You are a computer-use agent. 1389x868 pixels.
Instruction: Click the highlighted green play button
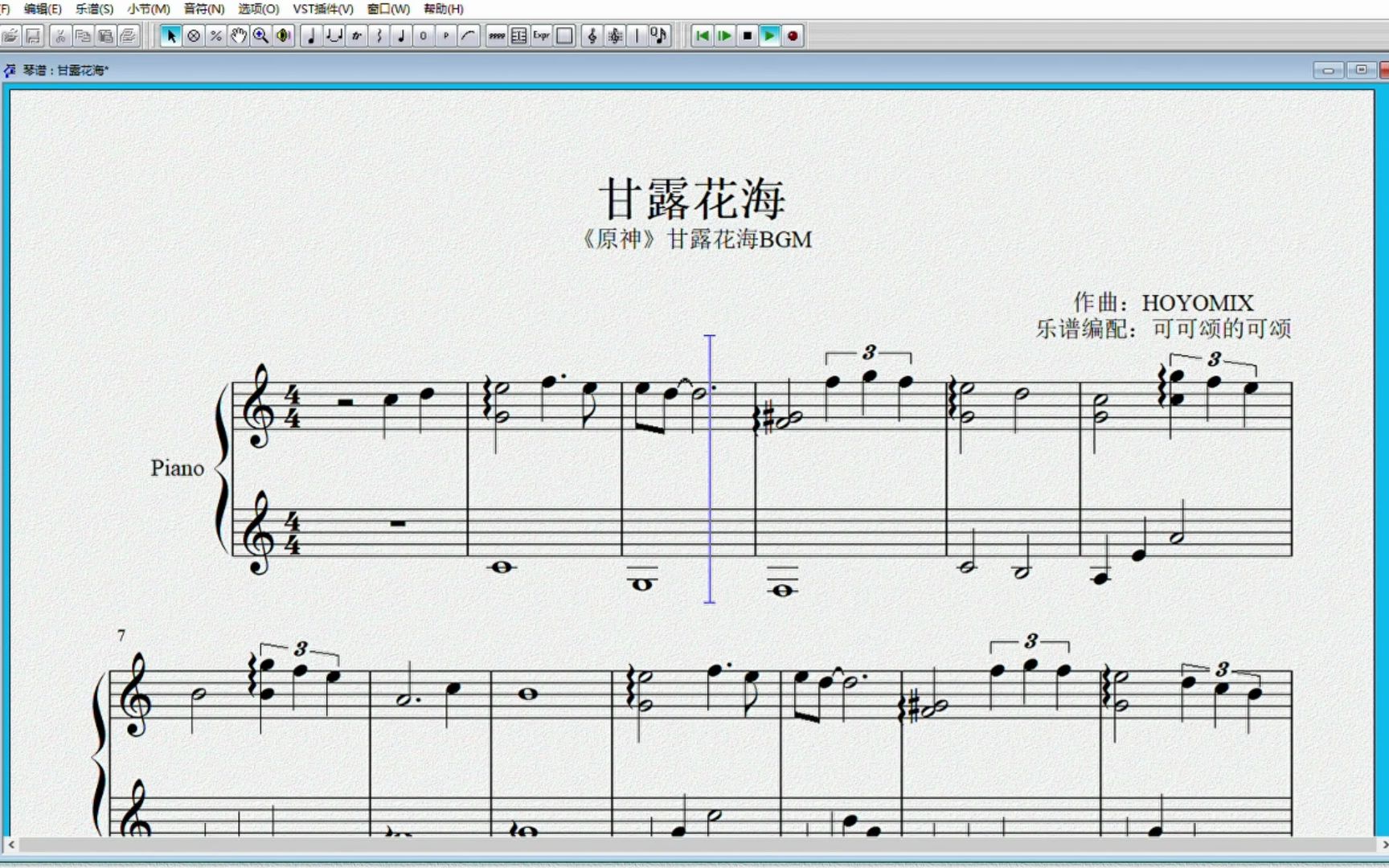point(770,35)
